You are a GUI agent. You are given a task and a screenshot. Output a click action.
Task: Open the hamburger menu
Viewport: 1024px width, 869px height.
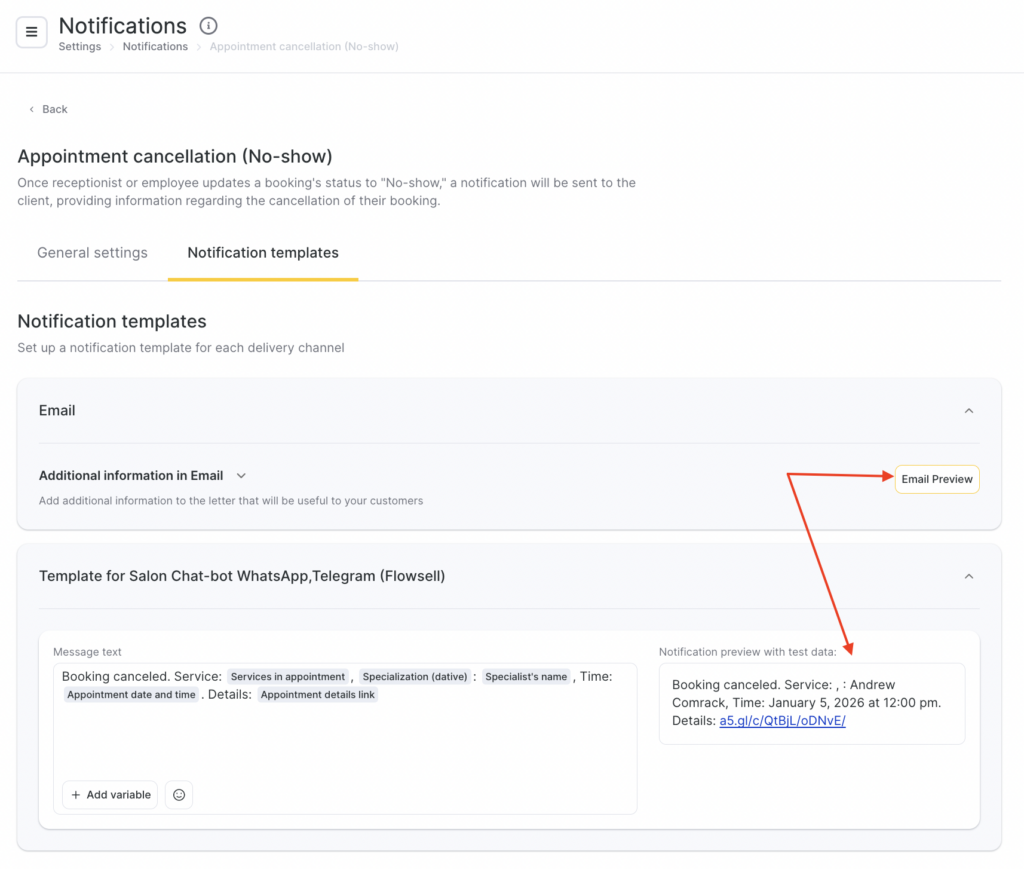tap(31, 32)
